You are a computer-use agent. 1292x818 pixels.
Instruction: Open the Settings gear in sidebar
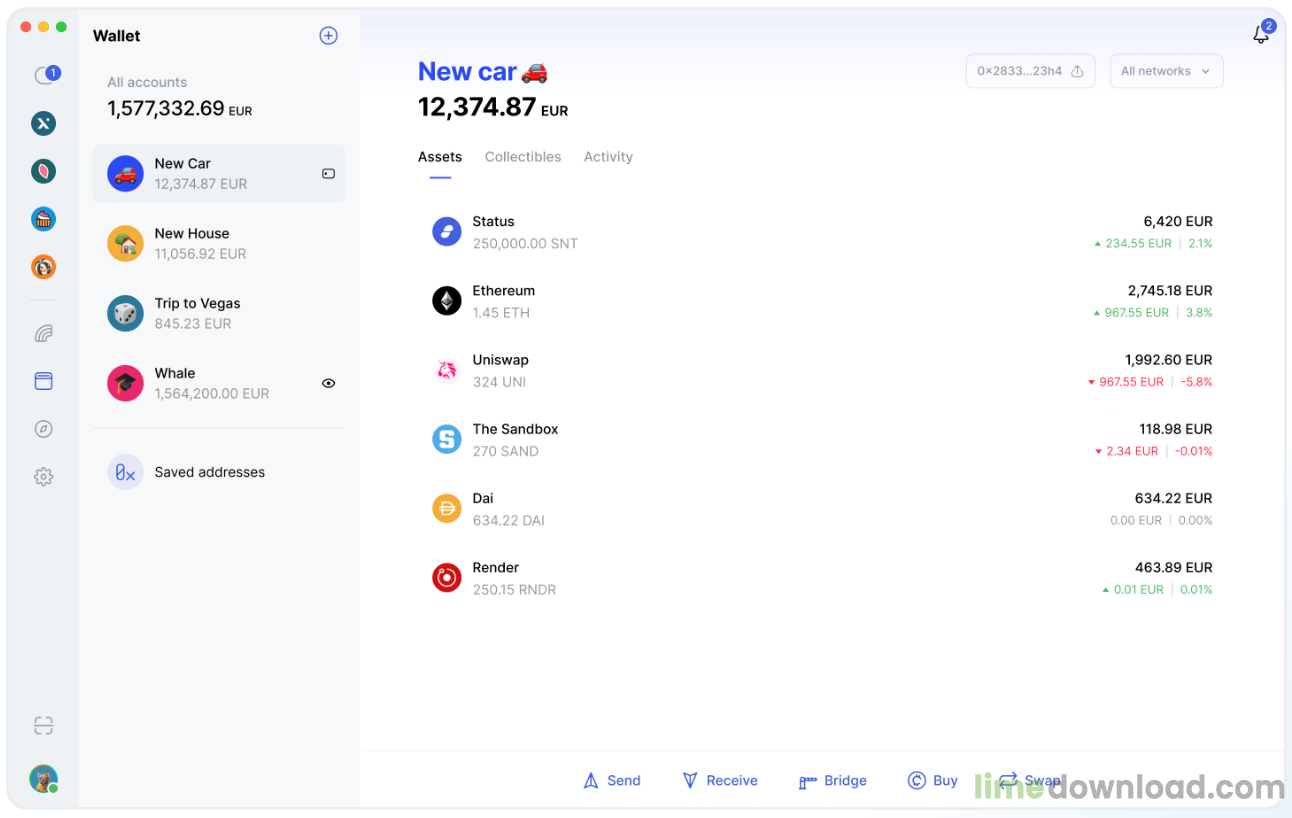43,477
